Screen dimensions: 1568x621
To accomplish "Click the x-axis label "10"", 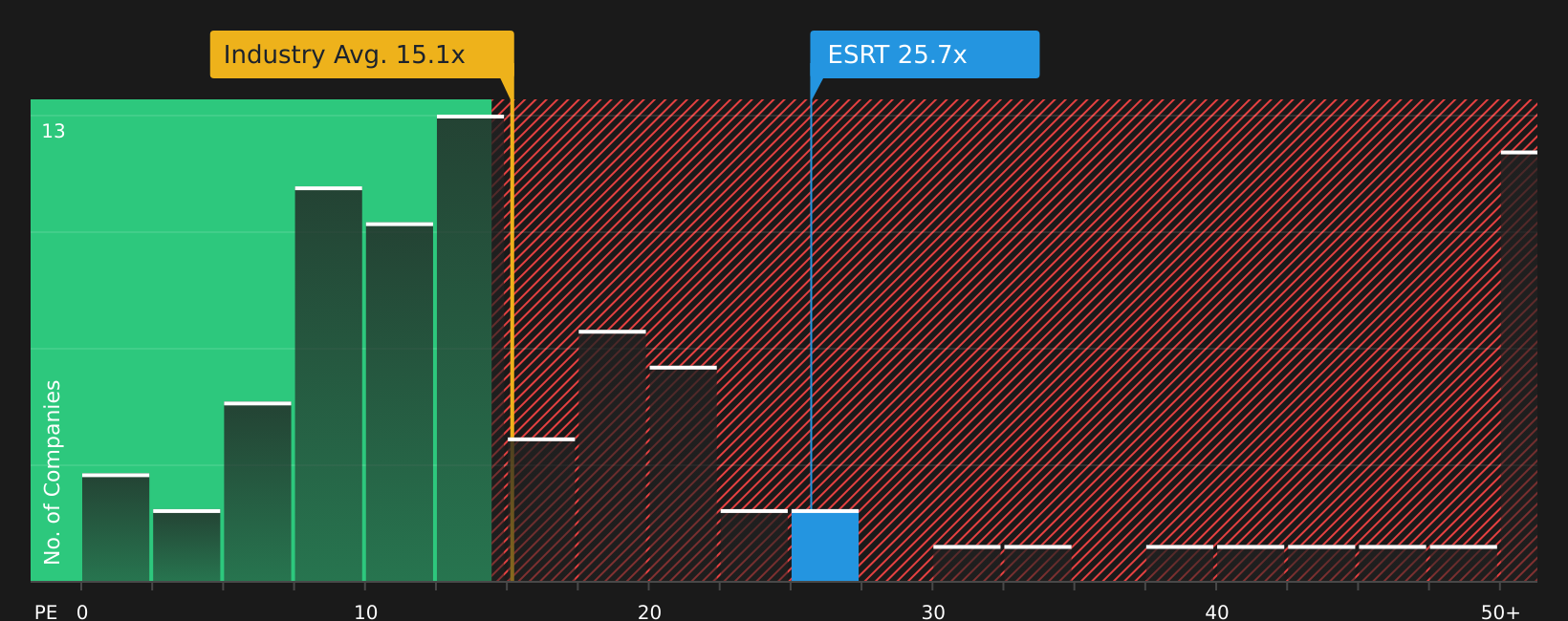I will pos(366,612).
